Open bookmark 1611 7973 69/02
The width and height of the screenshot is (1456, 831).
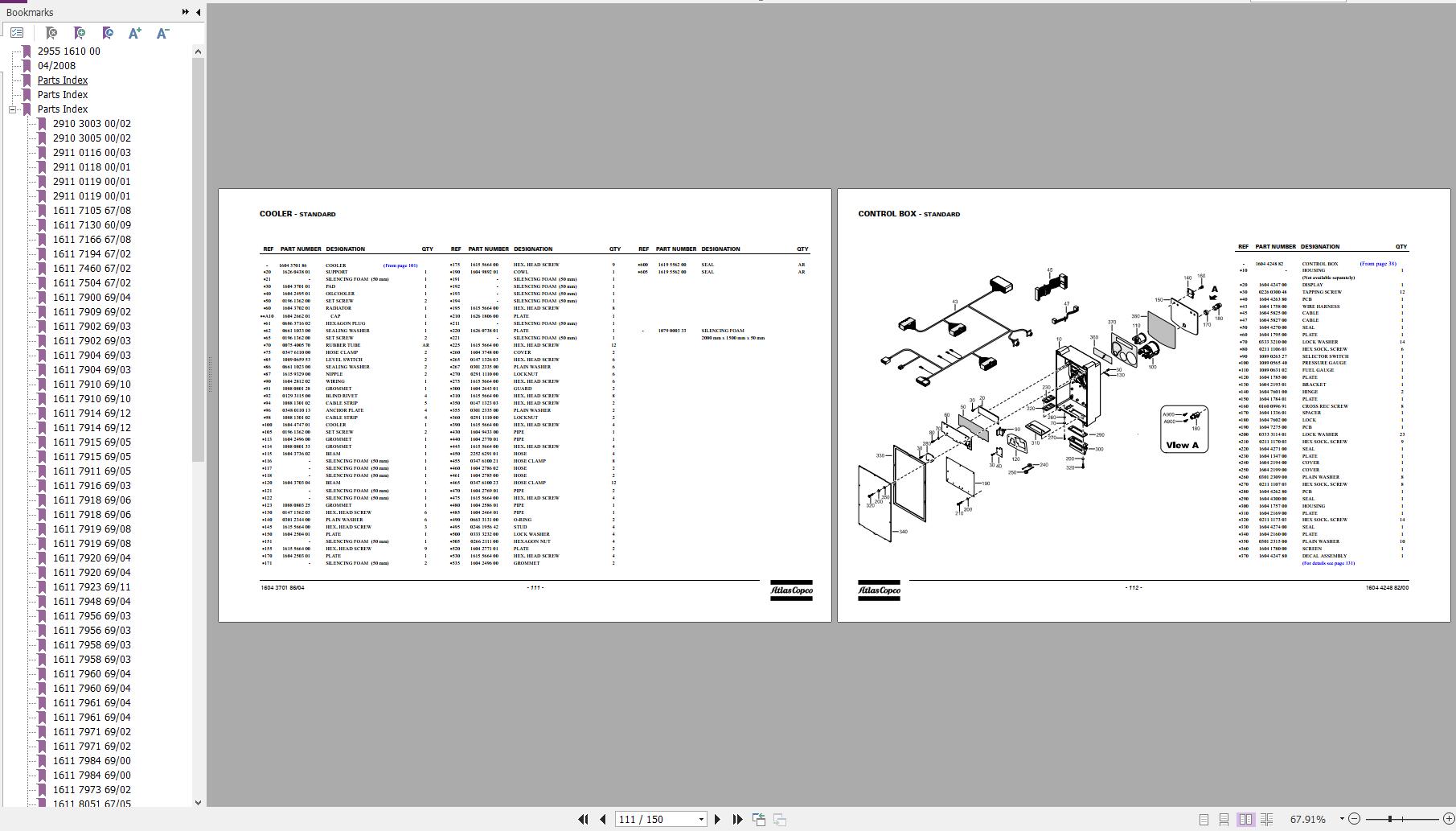click(92, 790)
